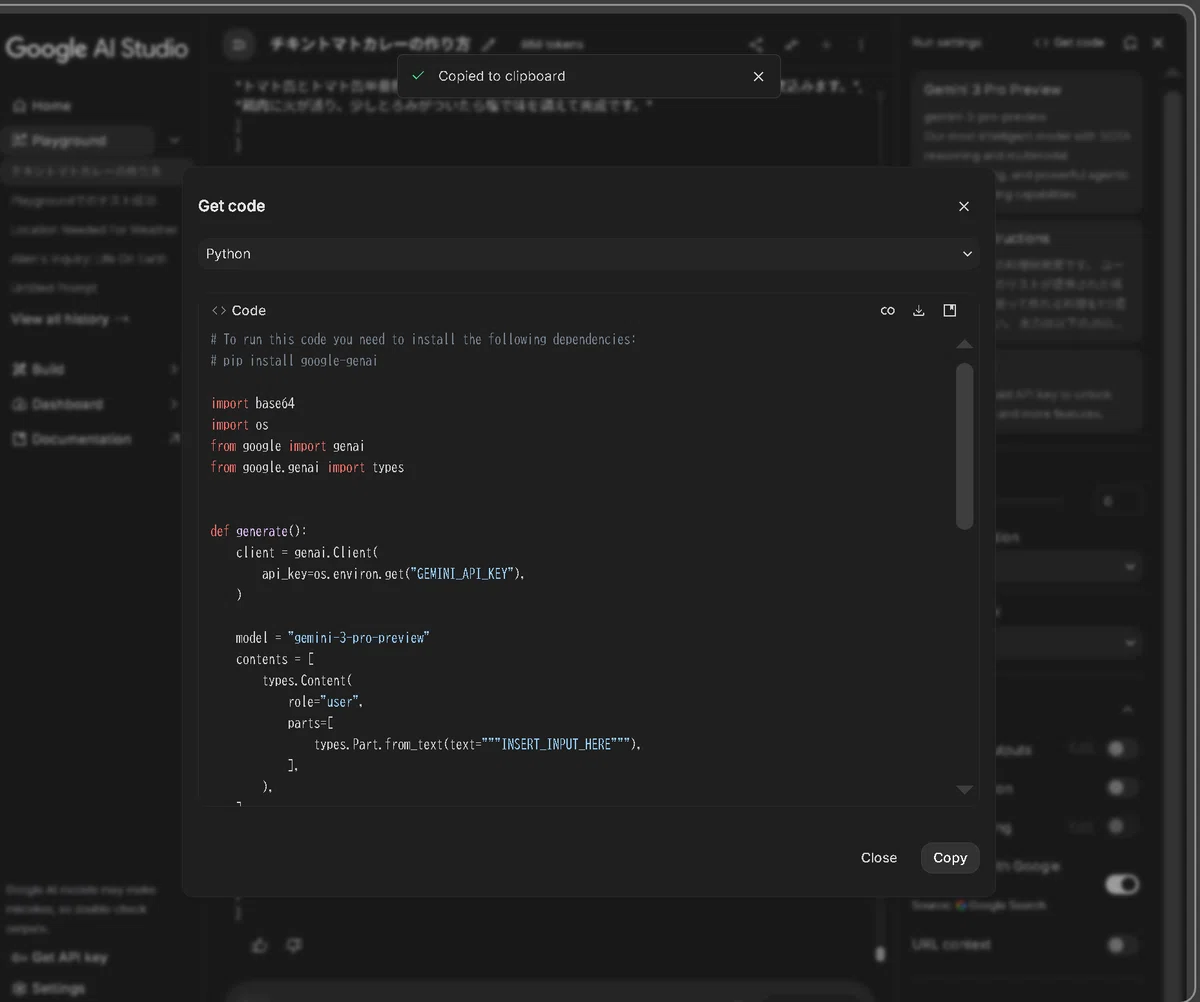Screen dimensions: 1200x1002
Task: Click the share icon in the prompt header
Action: (756, 44)
